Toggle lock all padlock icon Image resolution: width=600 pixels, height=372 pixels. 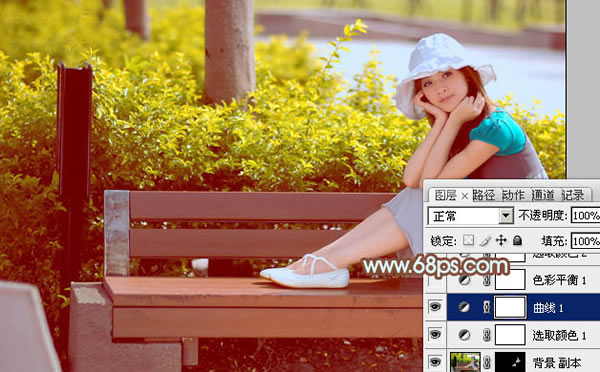(x=517, y=240)
